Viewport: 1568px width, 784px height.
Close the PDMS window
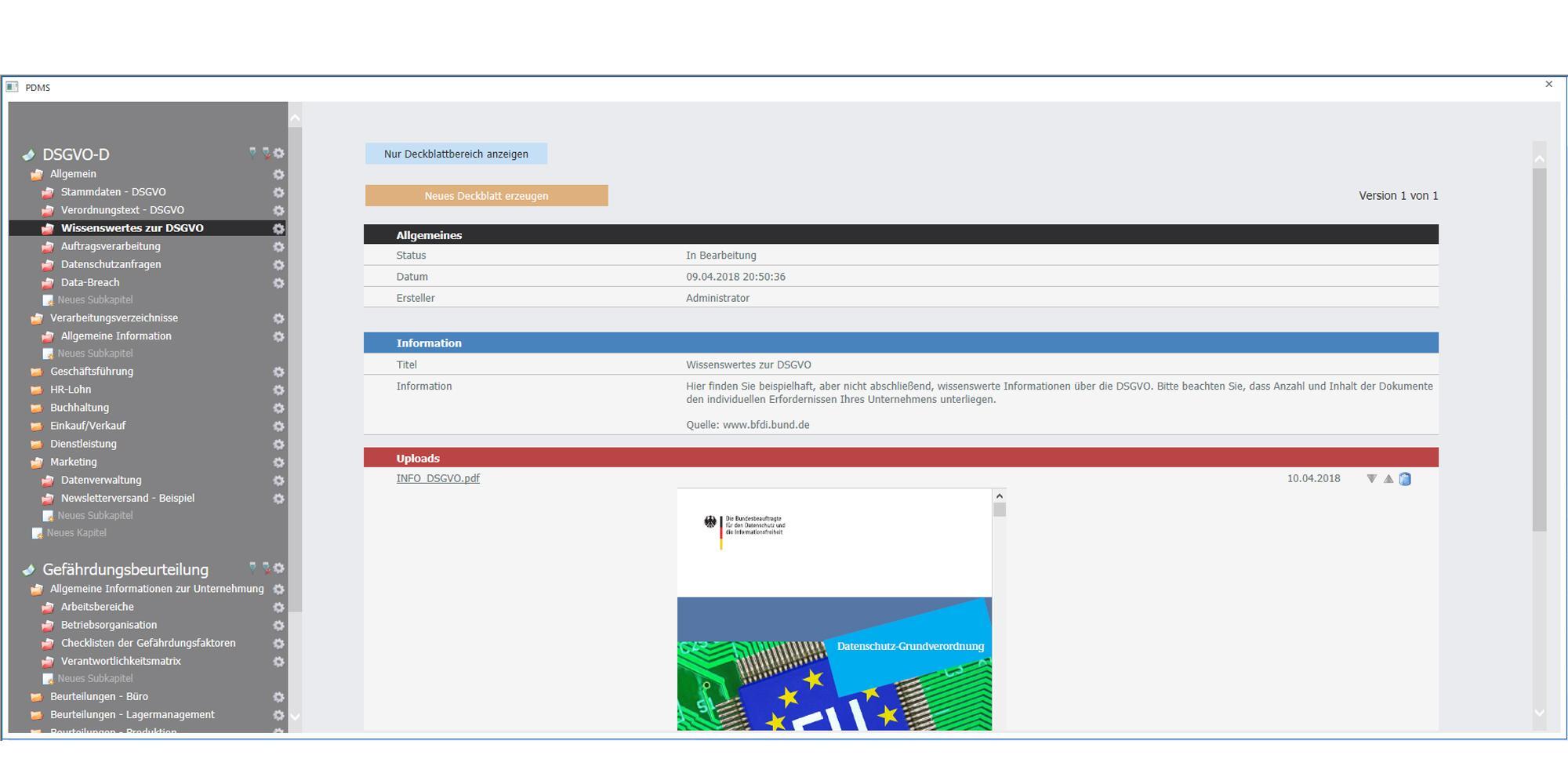click(x=1548, y=84)
